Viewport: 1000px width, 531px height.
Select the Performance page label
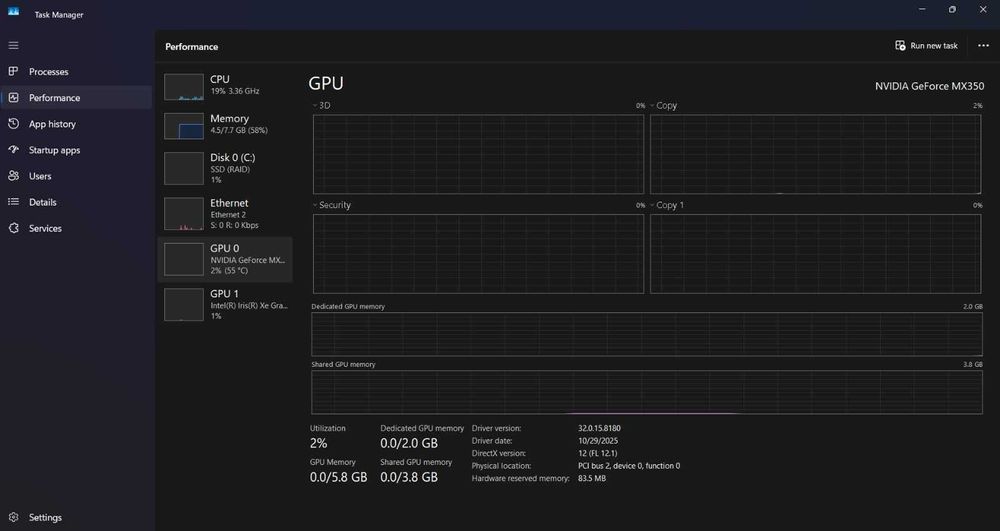click(x=54, y=98)
